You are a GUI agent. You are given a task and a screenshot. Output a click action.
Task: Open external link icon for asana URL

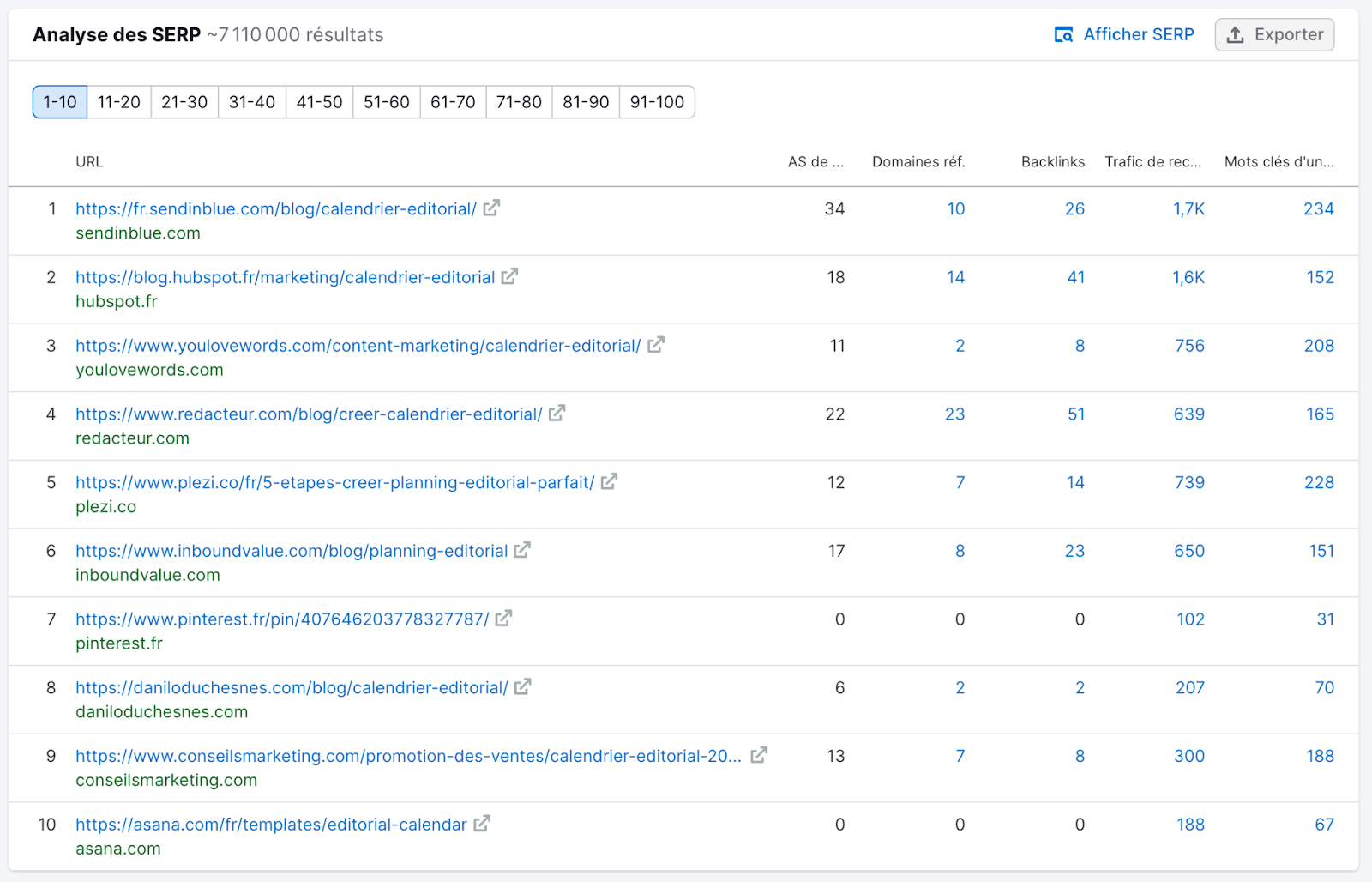(x=482, y=824)
